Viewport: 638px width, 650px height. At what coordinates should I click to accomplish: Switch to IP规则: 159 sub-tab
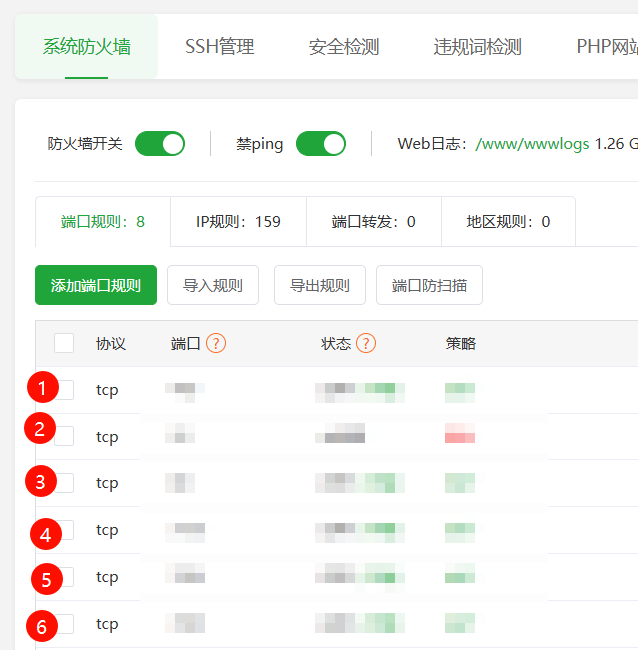238,222
